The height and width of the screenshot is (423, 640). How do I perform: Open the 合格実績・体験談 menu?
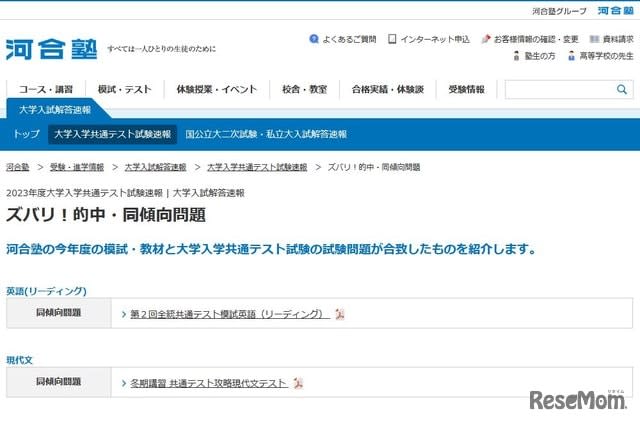click(388, 89)
